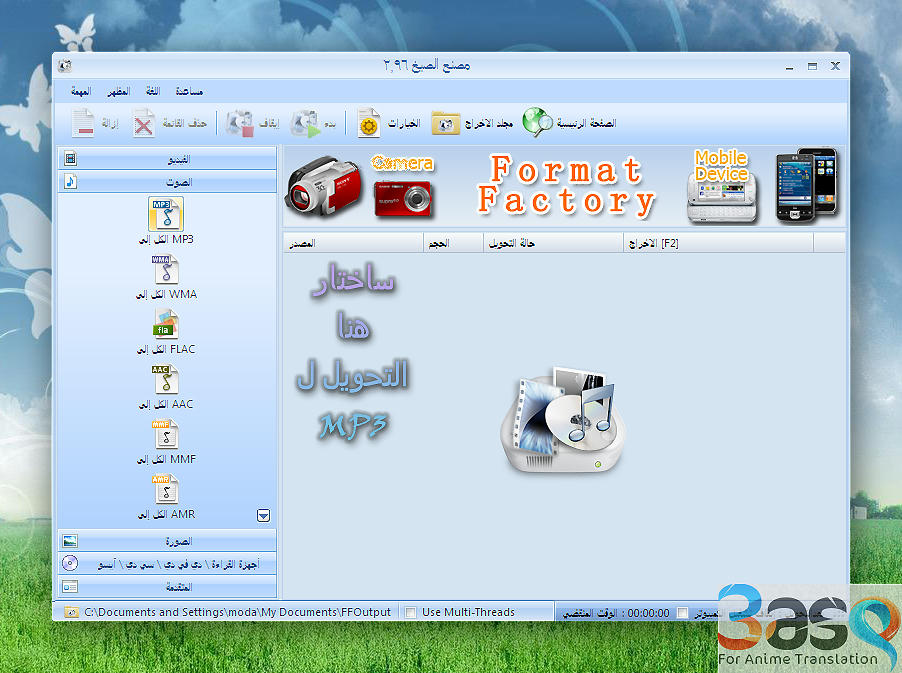Click the picture icon on الصورة bar

[70, 541]
